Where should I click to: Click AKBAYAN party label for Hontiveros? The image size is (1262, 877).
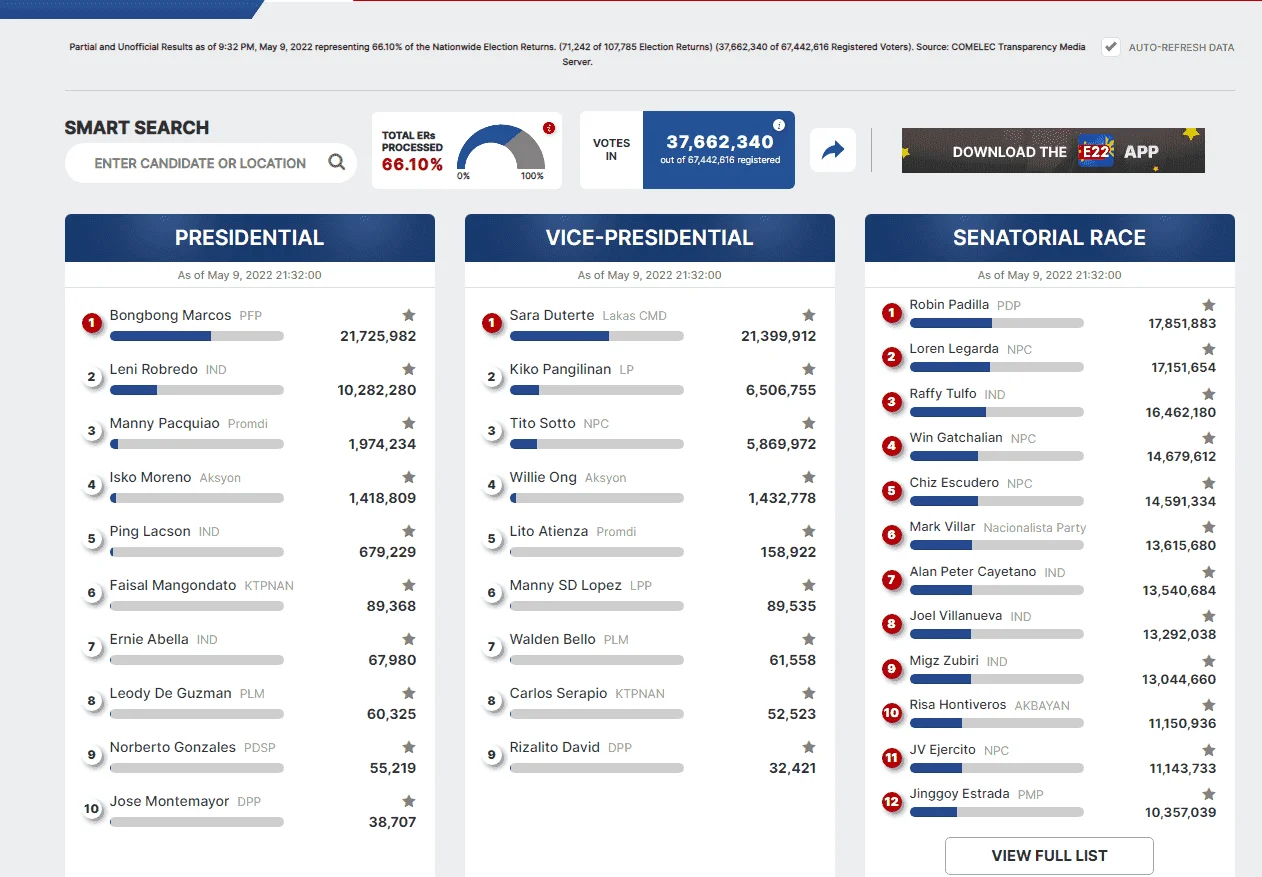(x=1042, y=706)
